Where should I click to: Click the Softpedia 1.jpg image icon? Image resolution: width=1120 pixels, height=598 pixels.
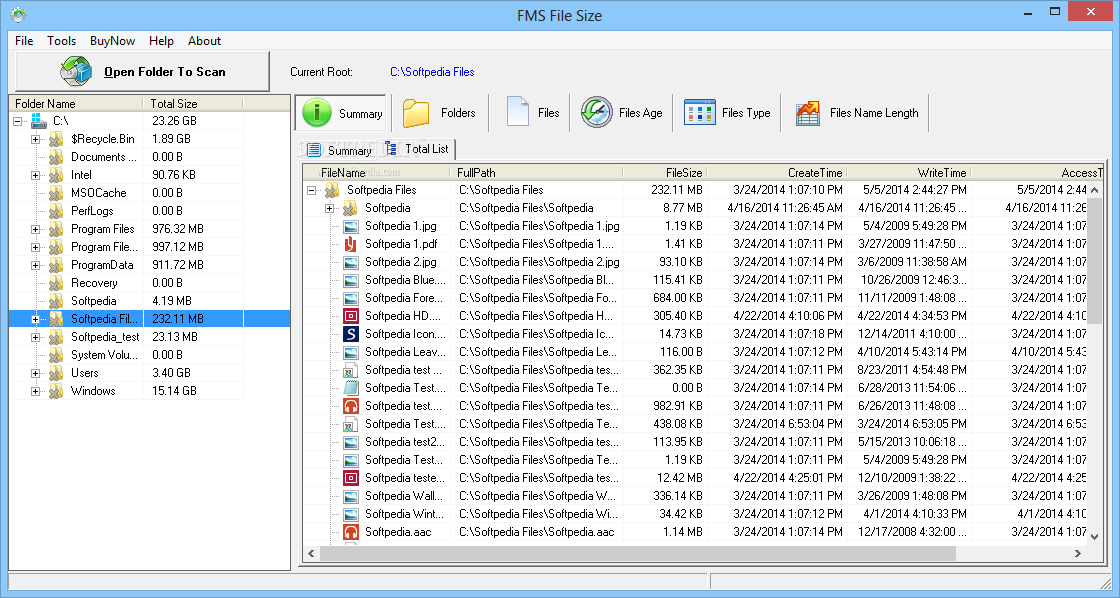point(351,226)
